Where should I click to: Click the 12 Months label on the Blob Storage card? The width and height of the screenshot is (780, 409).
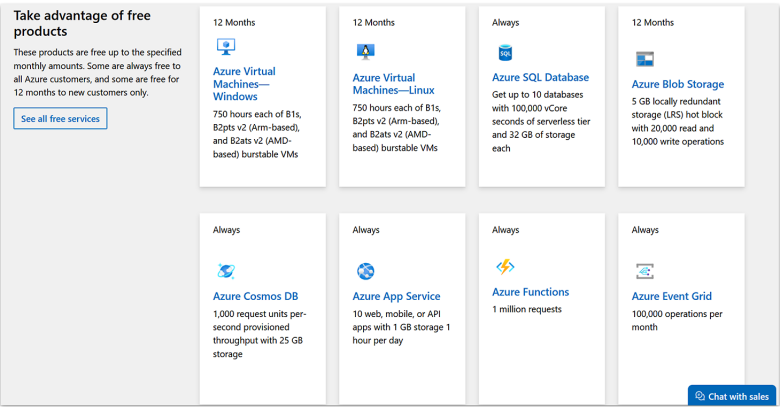(x=653, y=22)
